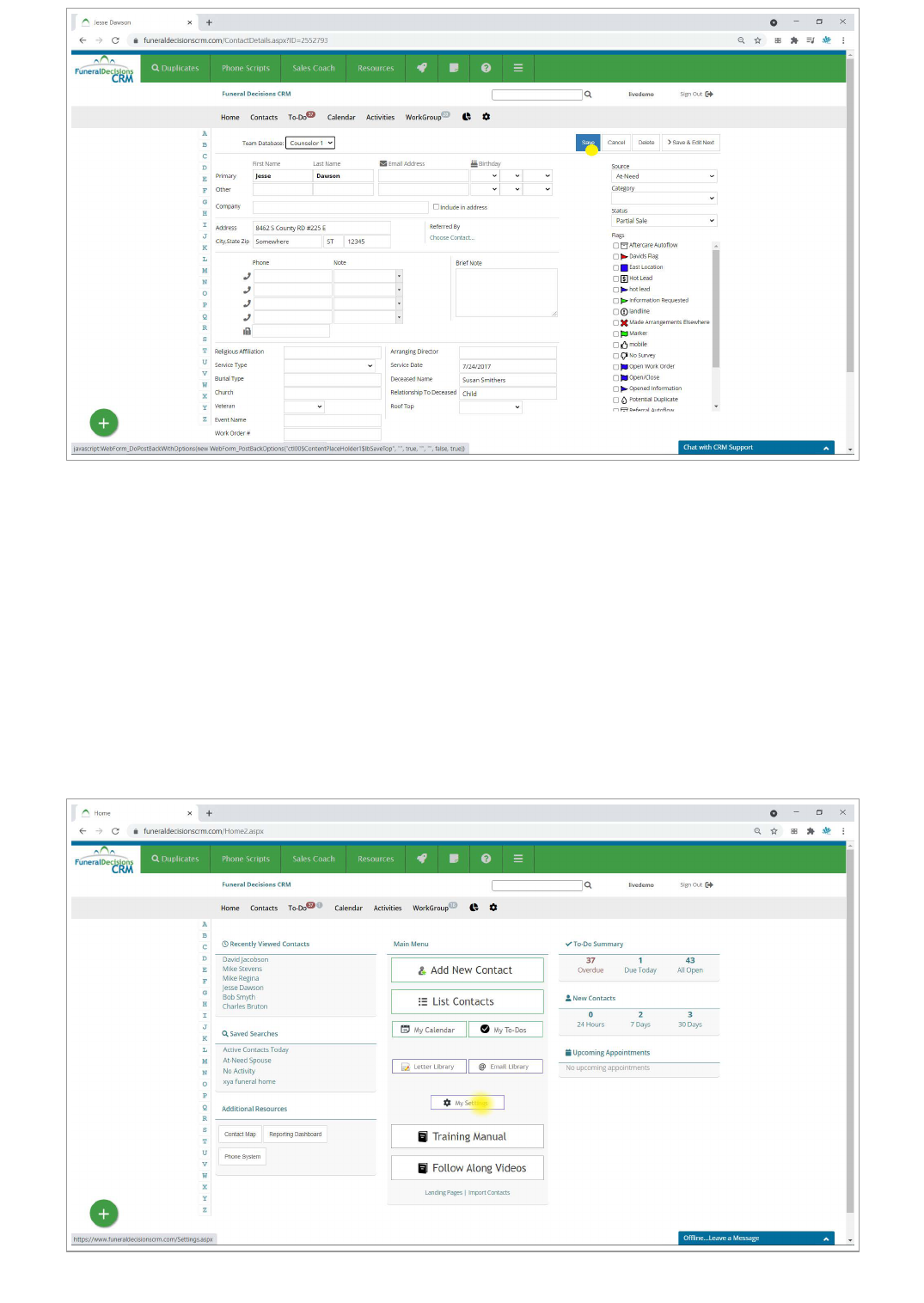Open the Letter Library from the Main Menu
Screen dimensions: 924x1303
[428, 1067]
